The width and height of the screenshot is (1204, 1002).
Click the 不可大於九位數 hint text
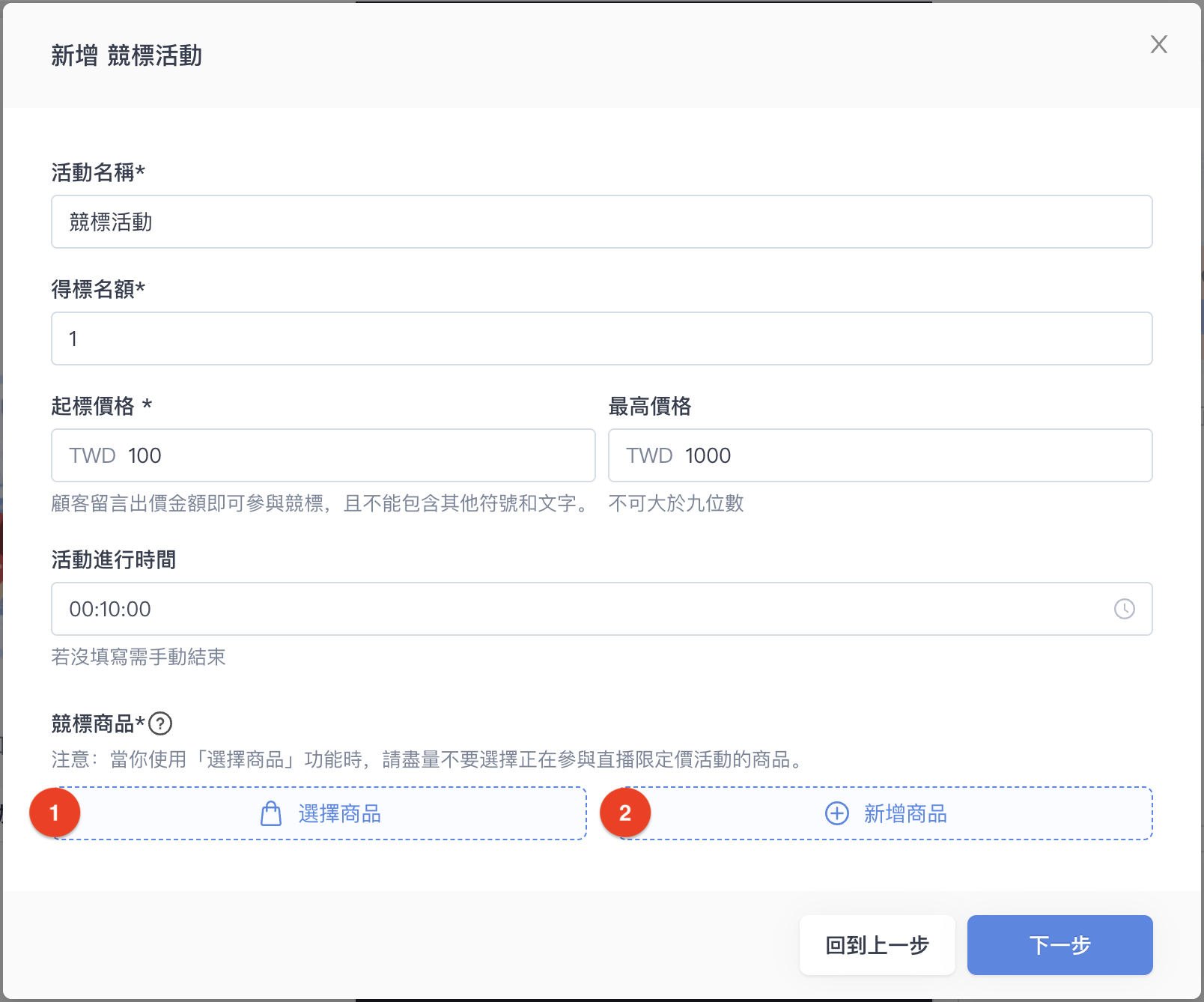pyautogui.click(x=676, y=503)
